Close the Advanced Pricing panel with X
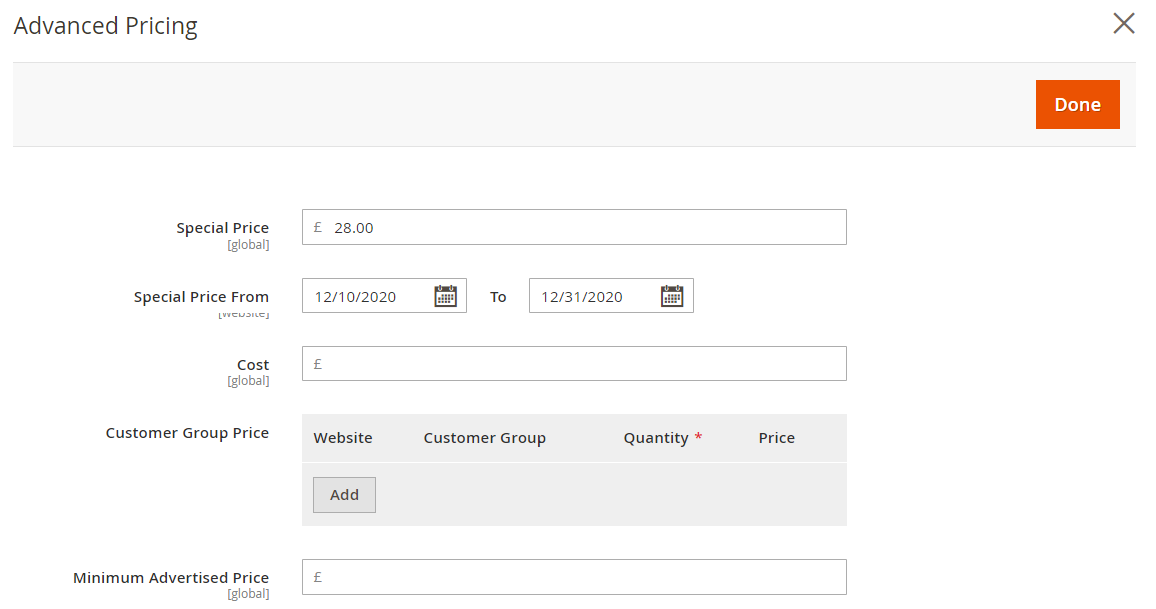The height and width of the screenshot is (609, 1156). coord(1124,24)
